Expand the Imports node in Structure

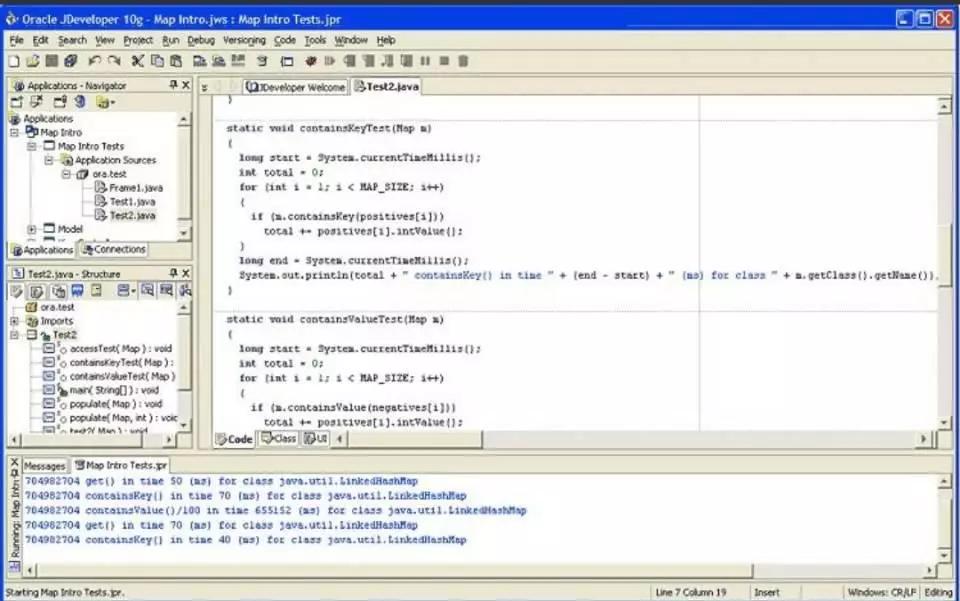(x=14, y=321)
